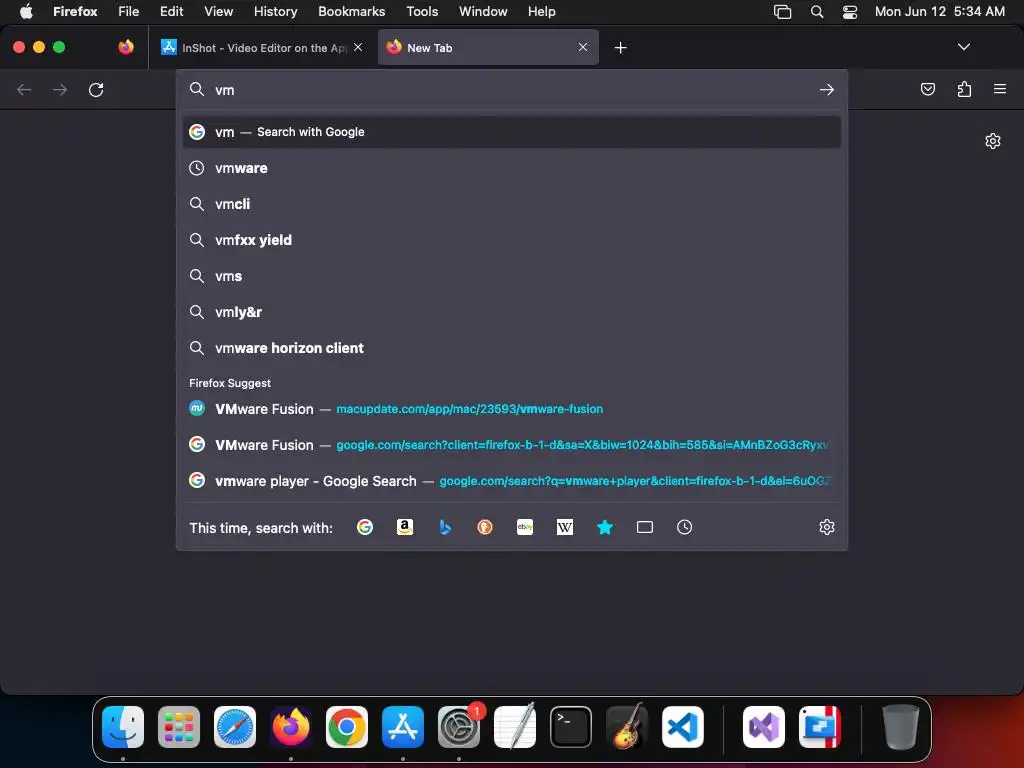
Task: Open App Store from the Dock
Action: coord(403,727)
